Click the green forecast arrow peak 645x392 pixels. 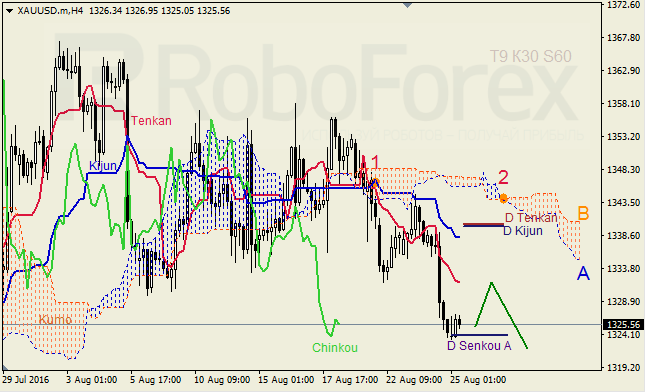point(491,283)
